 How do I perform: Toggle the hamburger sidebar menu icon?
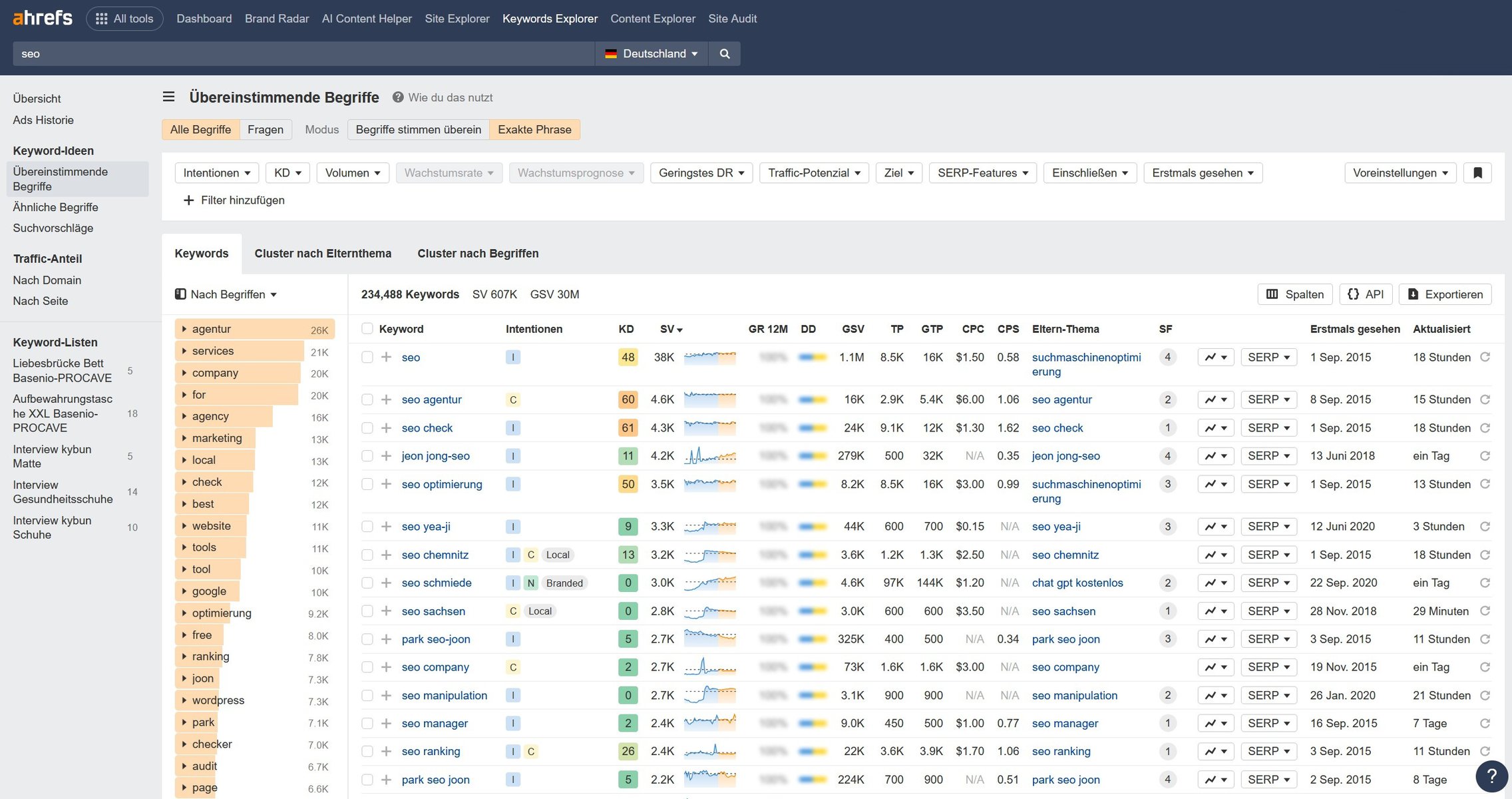tap(169, 97)
